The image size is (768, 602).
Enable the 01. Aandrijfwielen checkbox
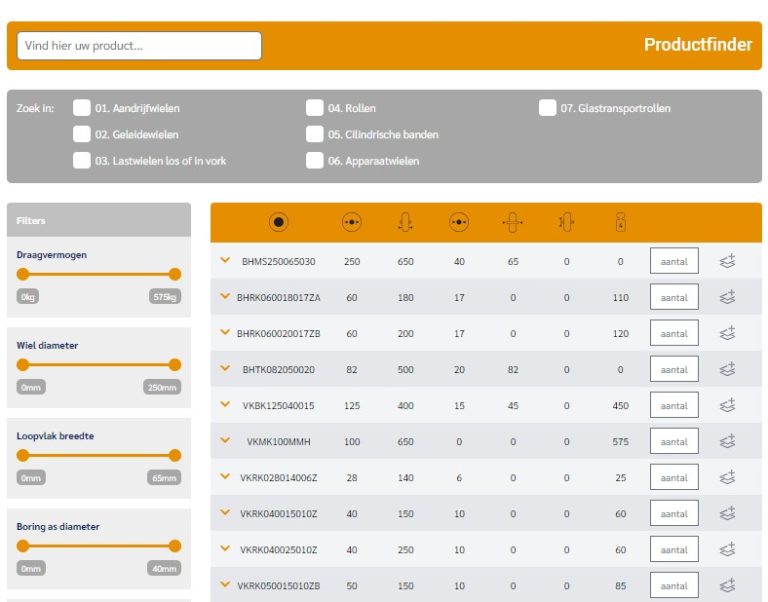tap(81, 108)
